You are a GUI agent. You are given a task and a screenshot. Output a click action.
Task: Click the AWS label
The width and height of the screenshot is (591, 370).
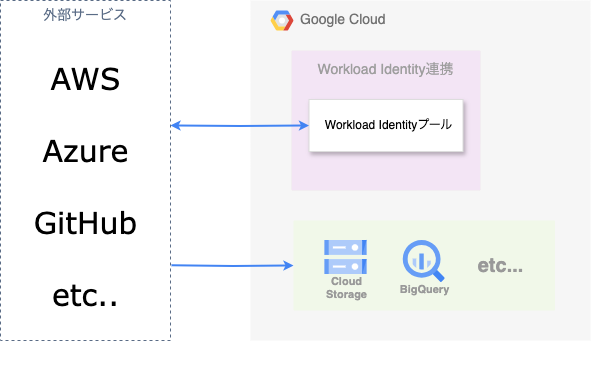point(86,80)
